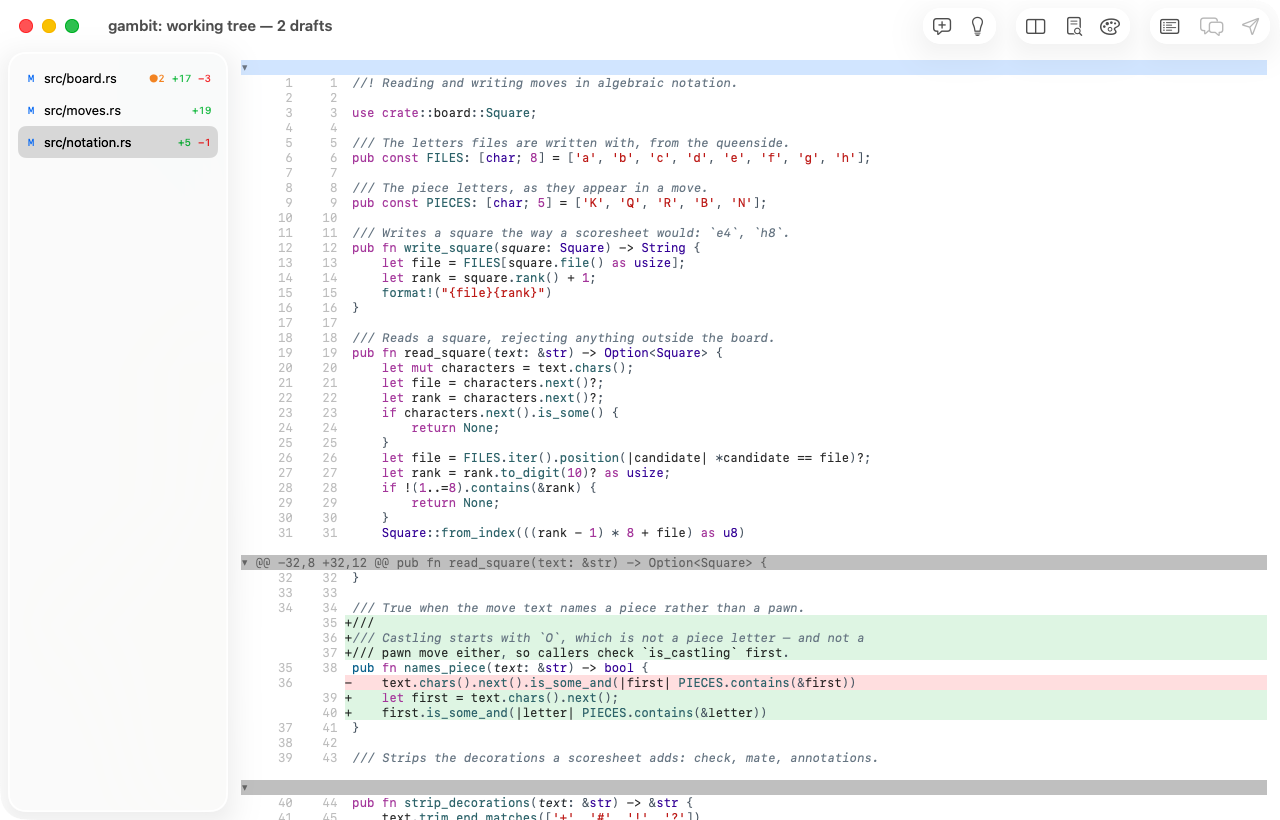Click the '+17' additions count for board.rs
Screen dimensions: 1280x820
[x=181, y=78]
